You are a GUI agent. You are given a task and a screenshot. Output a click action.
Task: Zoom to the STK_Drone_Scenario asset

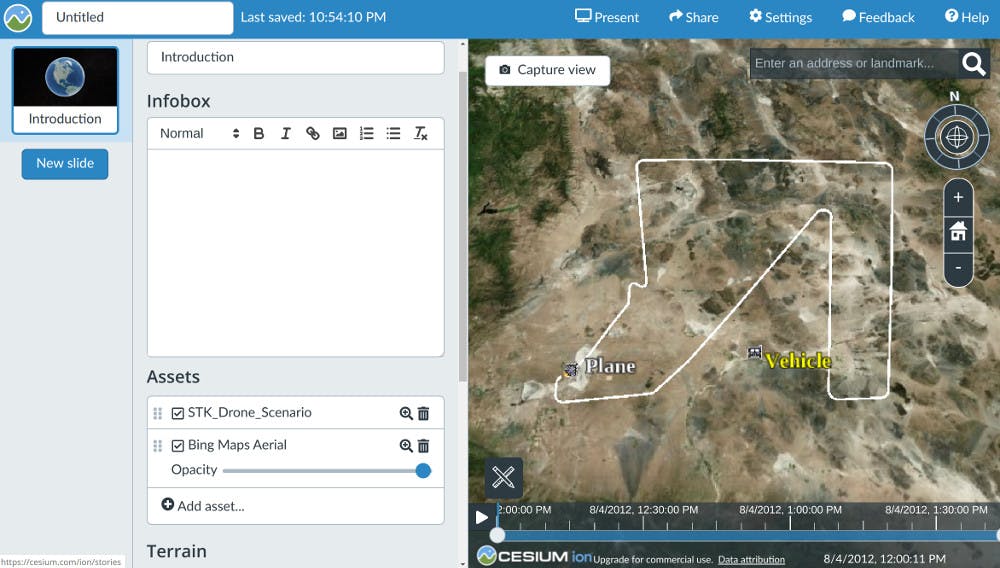tap(406, 413)
